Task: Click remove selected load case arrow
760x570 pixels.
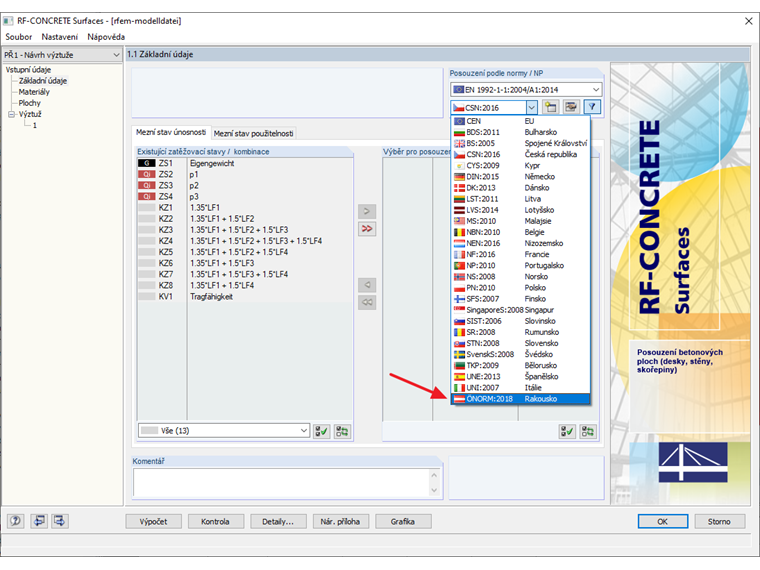Action: pyautogui.click(x=367, y=285)
